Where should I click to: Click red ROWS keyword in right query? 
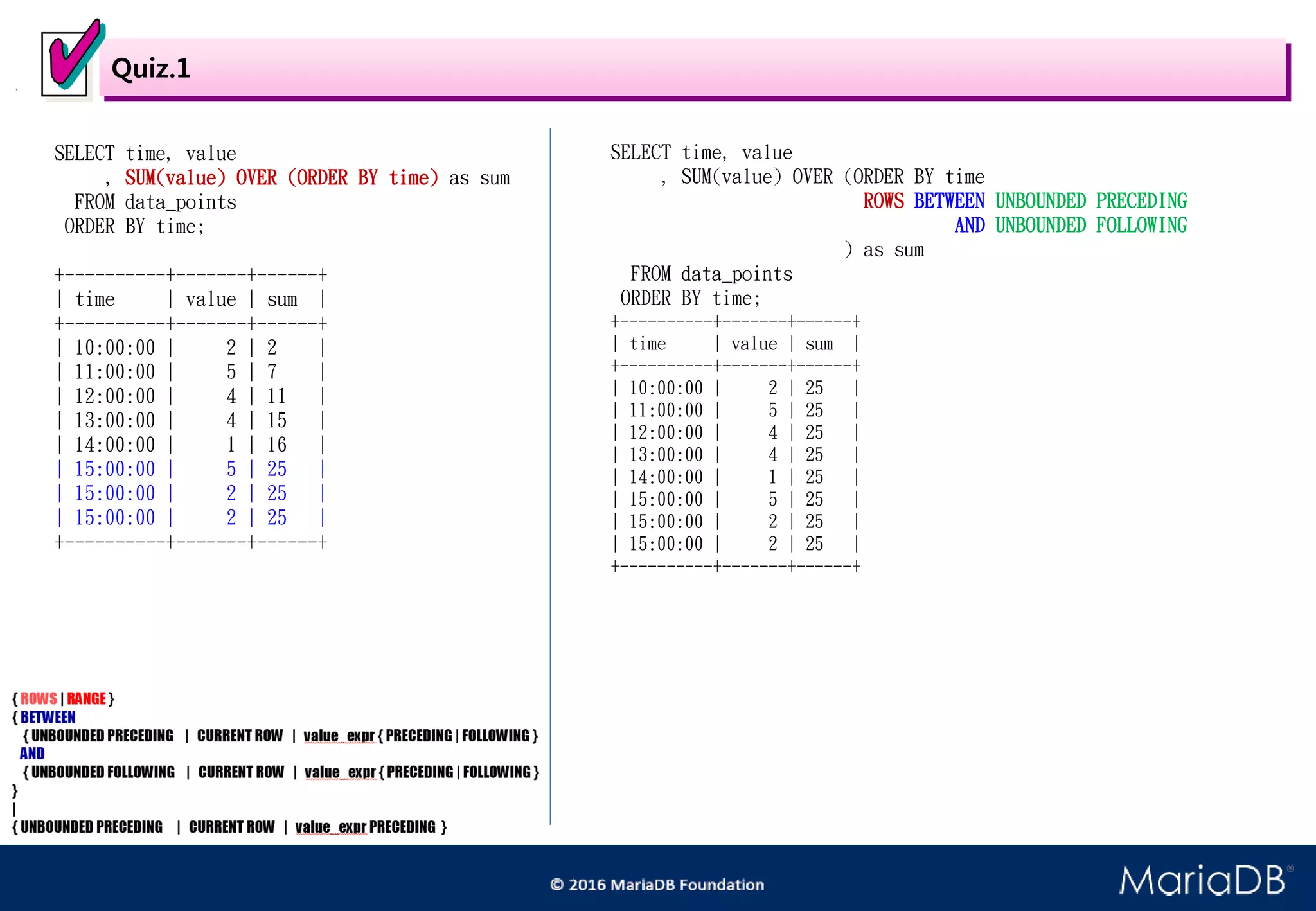point(884,200)
